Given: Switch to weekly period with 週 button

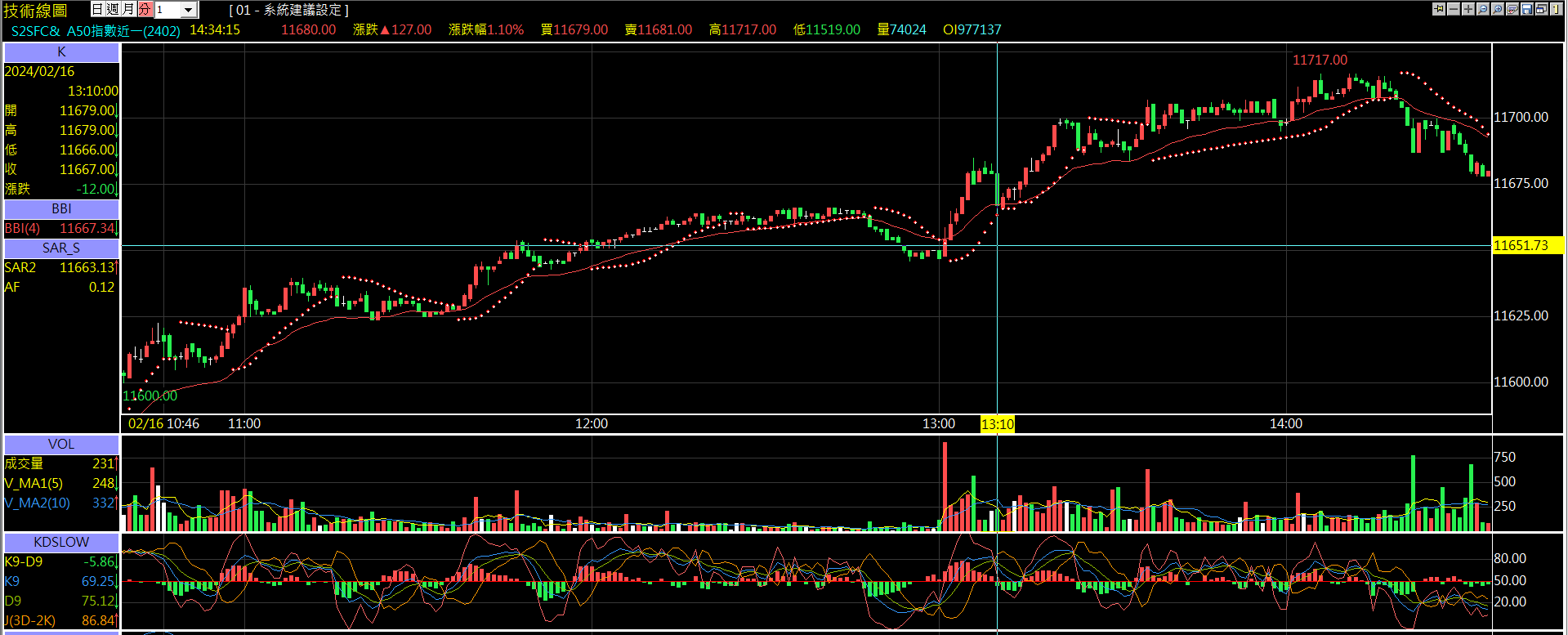Looking at the screenshot, I should (113, 9).
